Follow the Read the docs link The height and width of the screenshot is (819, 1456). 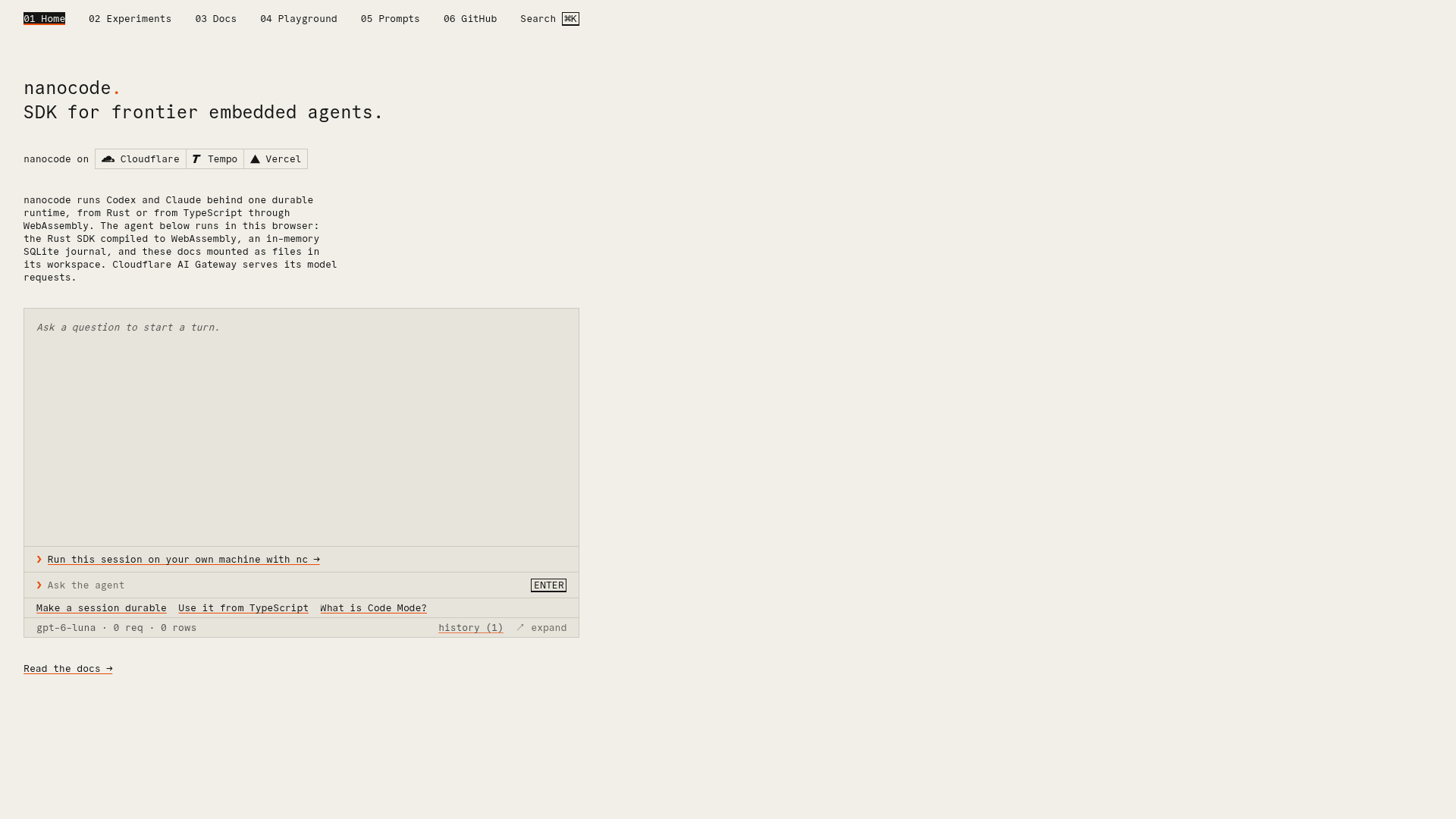(x=67, y=669)
